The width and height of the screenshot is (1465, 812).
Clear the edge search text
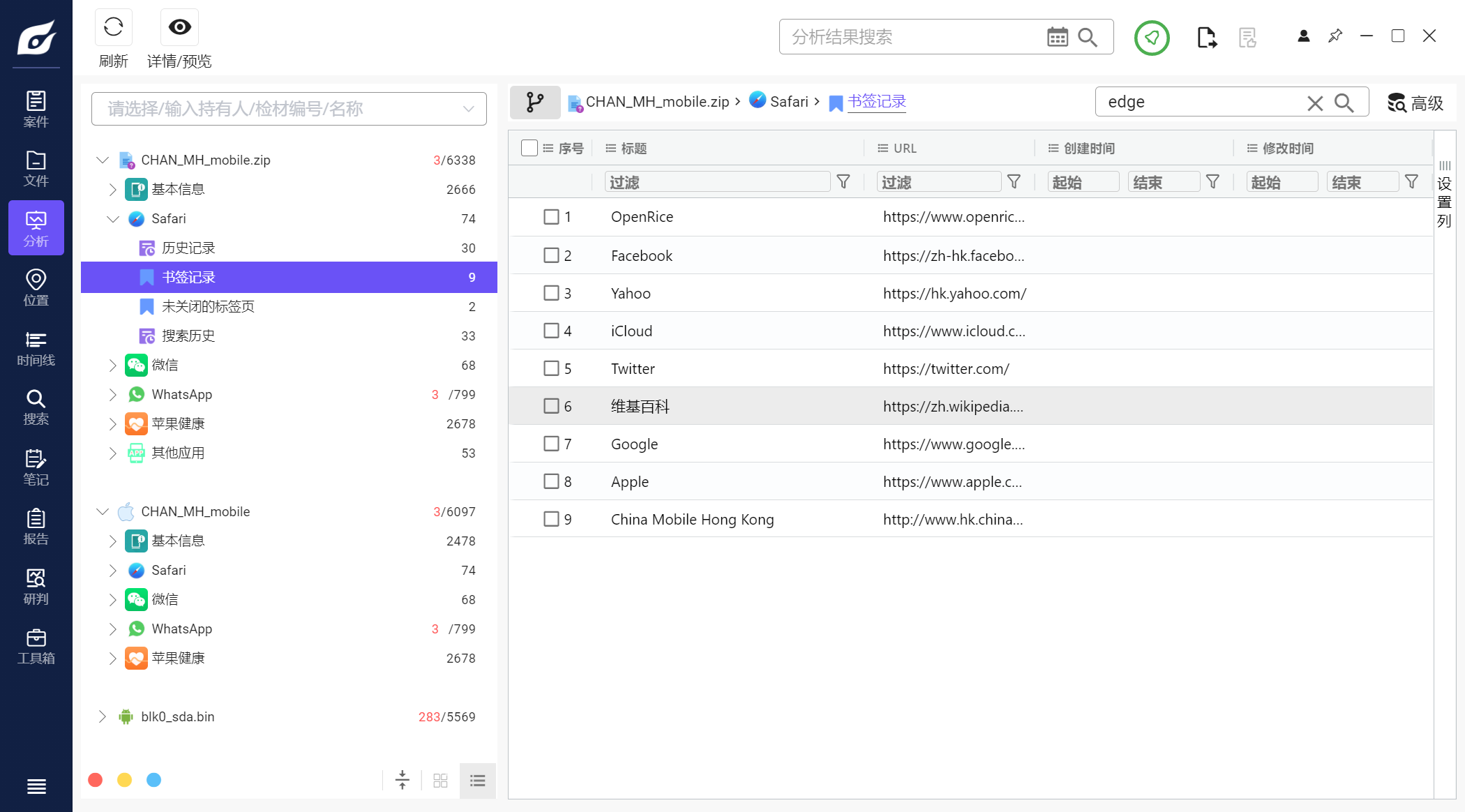1314,103
